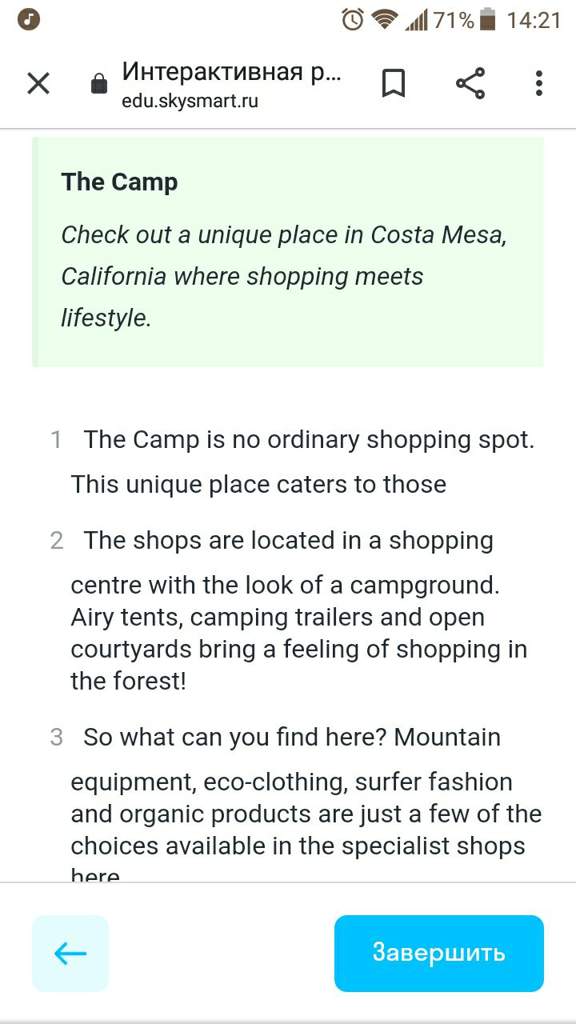Tap the Интерактивная page title
576x1024 pixels.
tap(231, 71)
